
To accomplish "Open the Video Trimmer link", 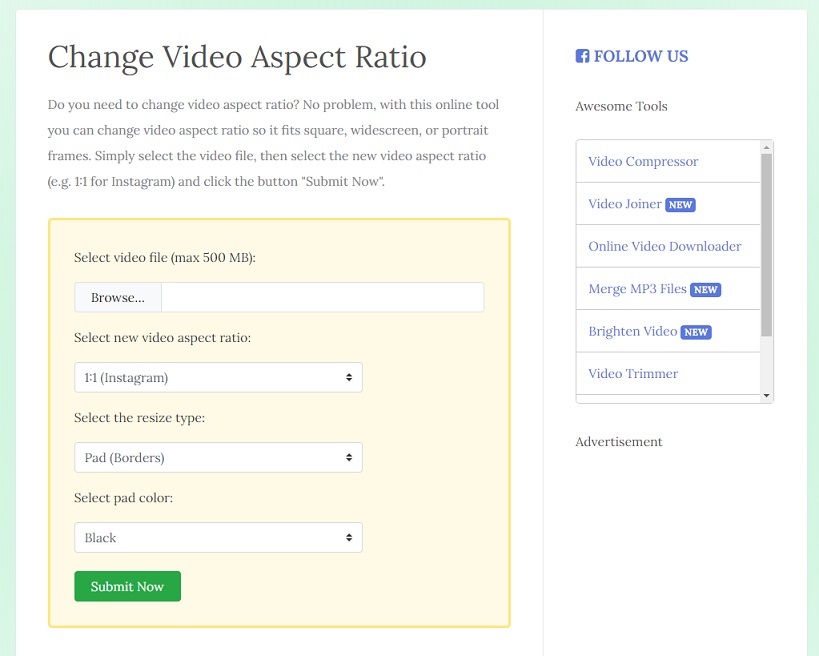I will (633, 373).
